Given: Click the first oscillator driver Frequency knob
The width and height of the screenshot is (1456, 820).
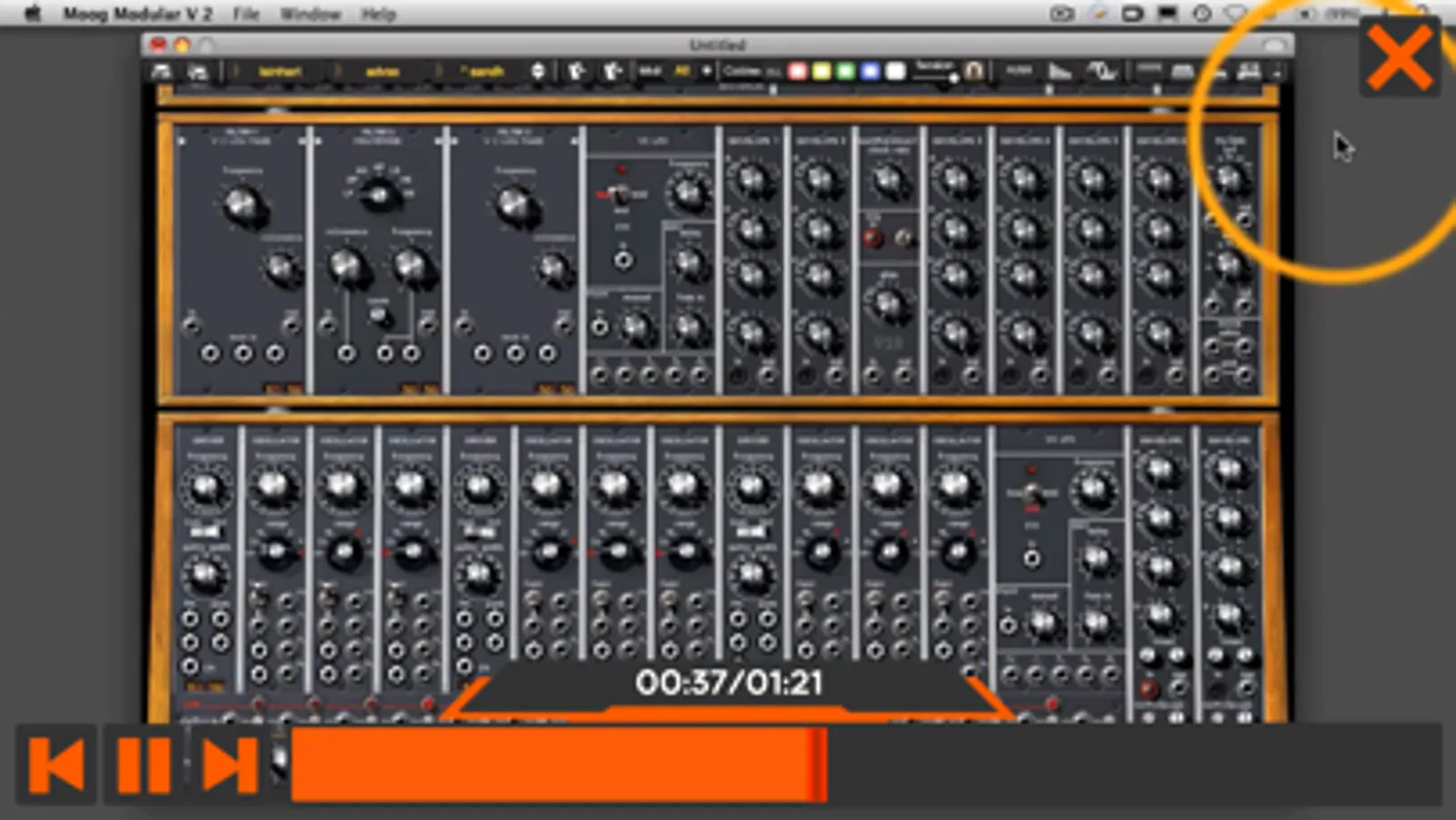Looking at the screenshot, I should (x=206, y=487).
